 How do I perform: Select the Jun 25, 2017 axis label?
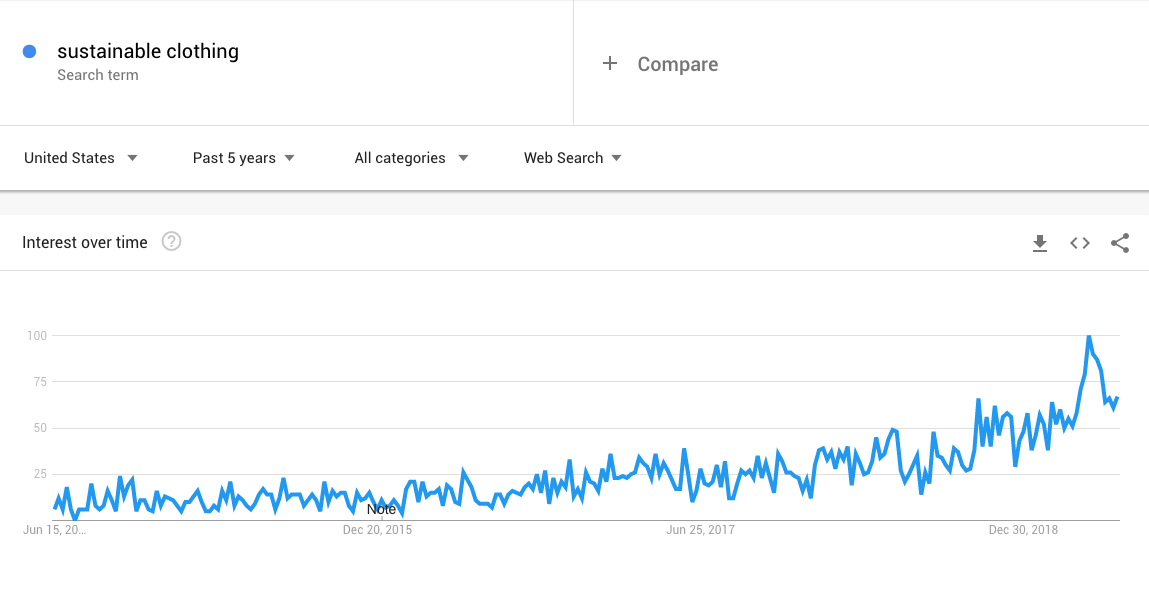click(x=701, y=530)
